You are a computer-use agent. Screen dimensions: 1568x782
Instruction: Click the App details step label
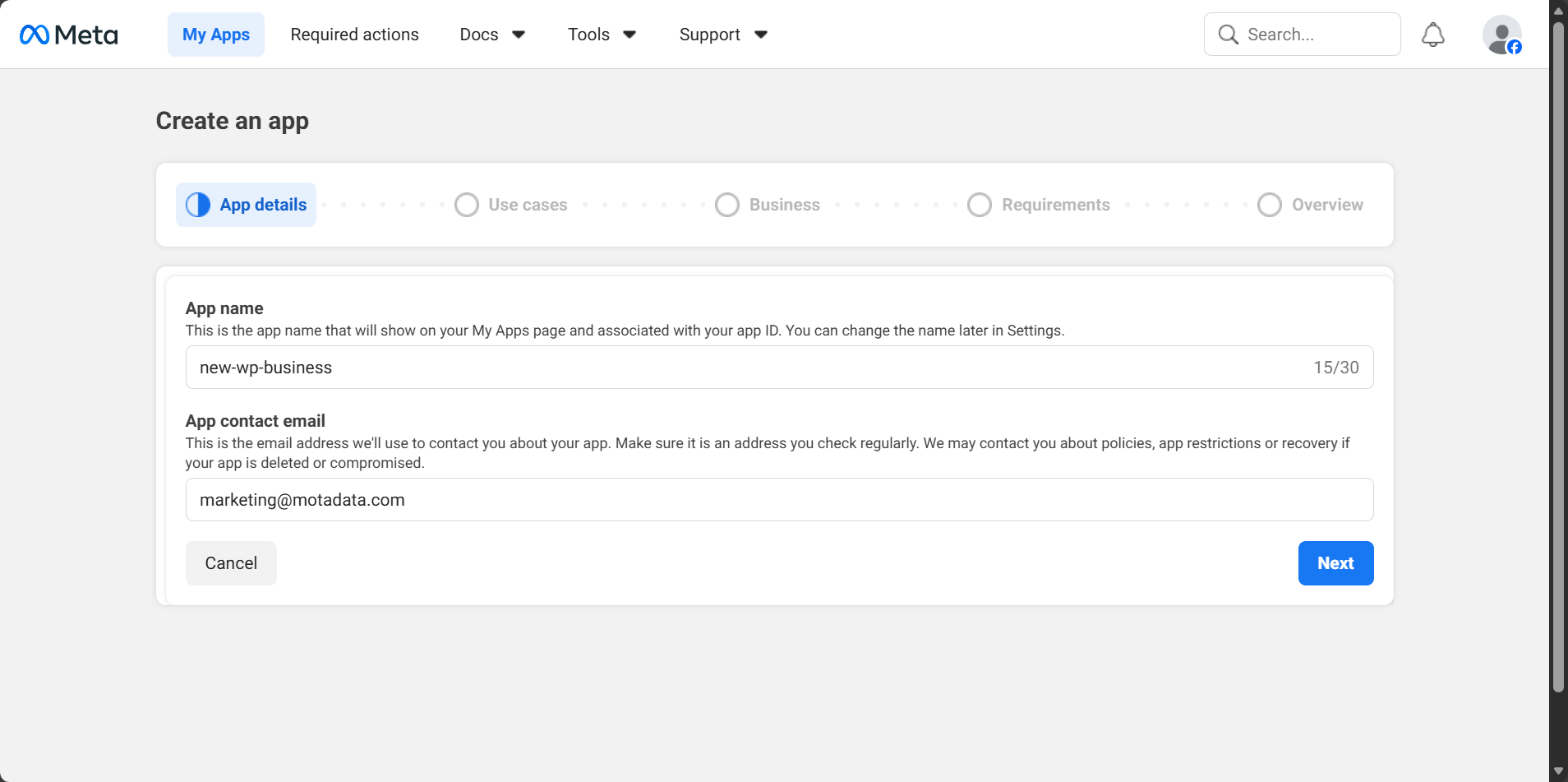263,205
